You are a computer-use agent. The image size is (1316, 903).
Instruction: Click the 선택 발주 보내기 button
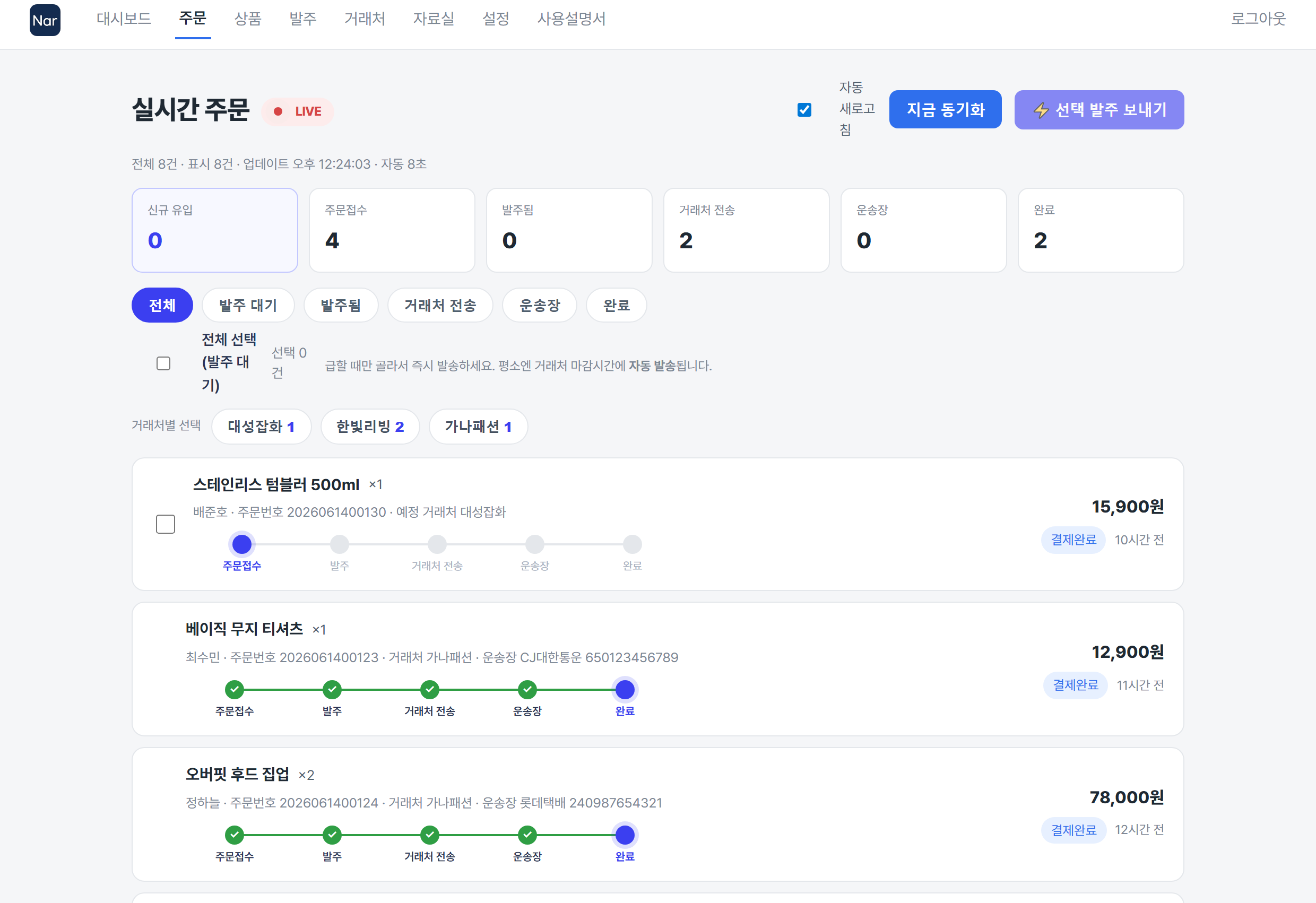(x=1099, y=109)
